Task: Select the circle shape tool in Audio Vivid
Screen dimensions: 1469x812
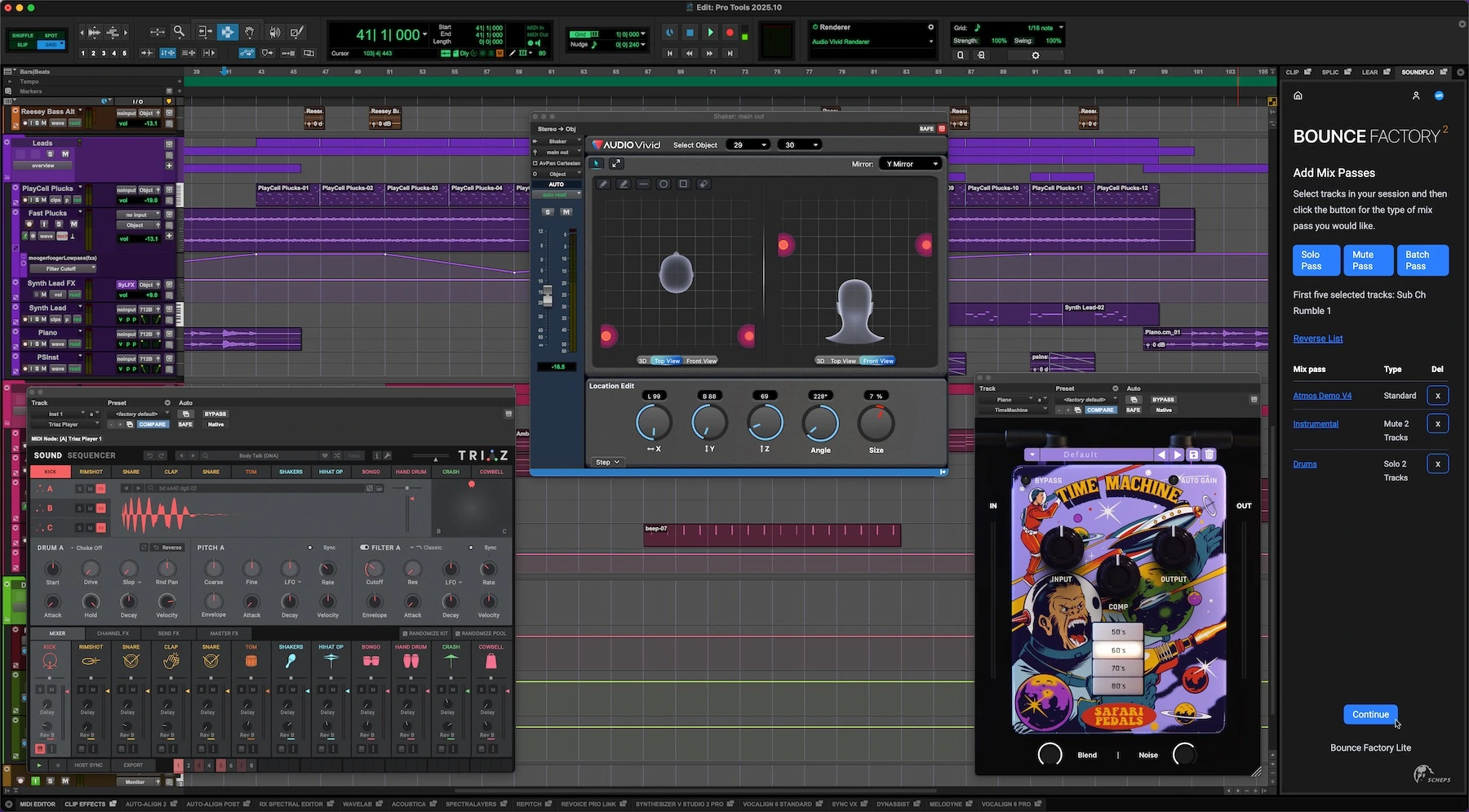Action: coord(663,184)
